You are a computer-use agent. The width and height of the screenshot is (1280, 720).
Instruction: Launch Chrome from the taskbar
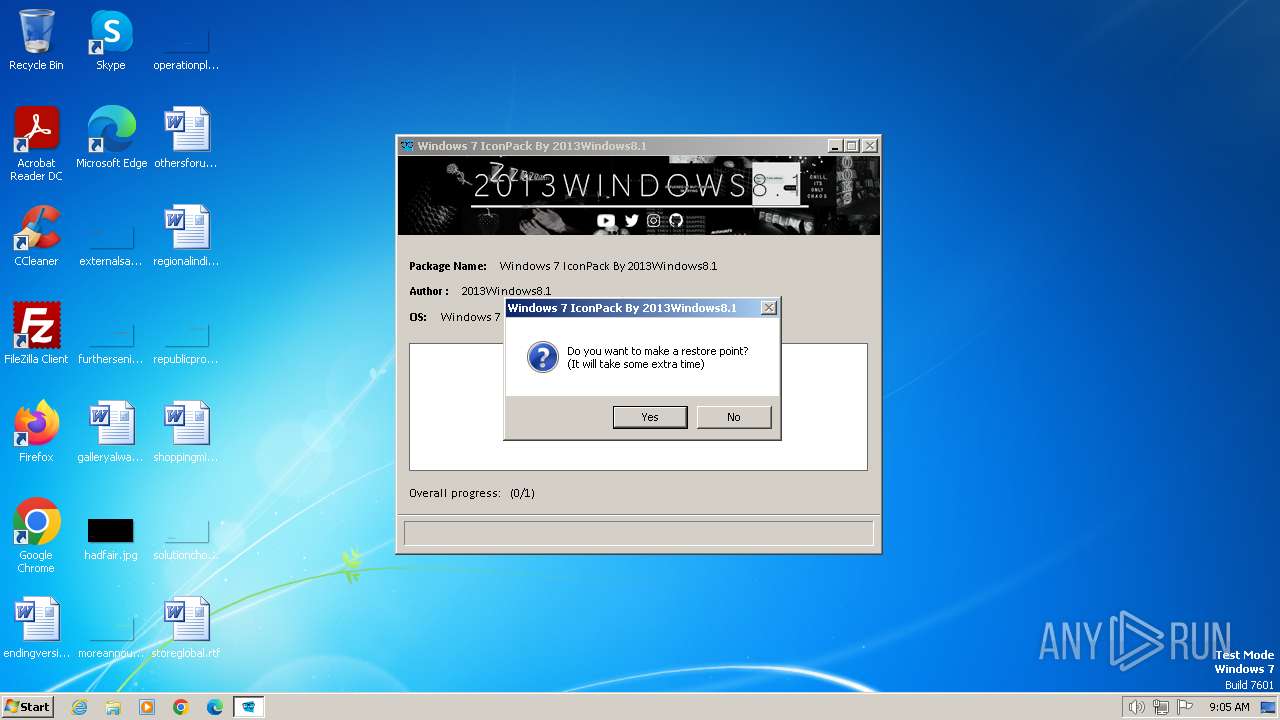click(181, 707)
